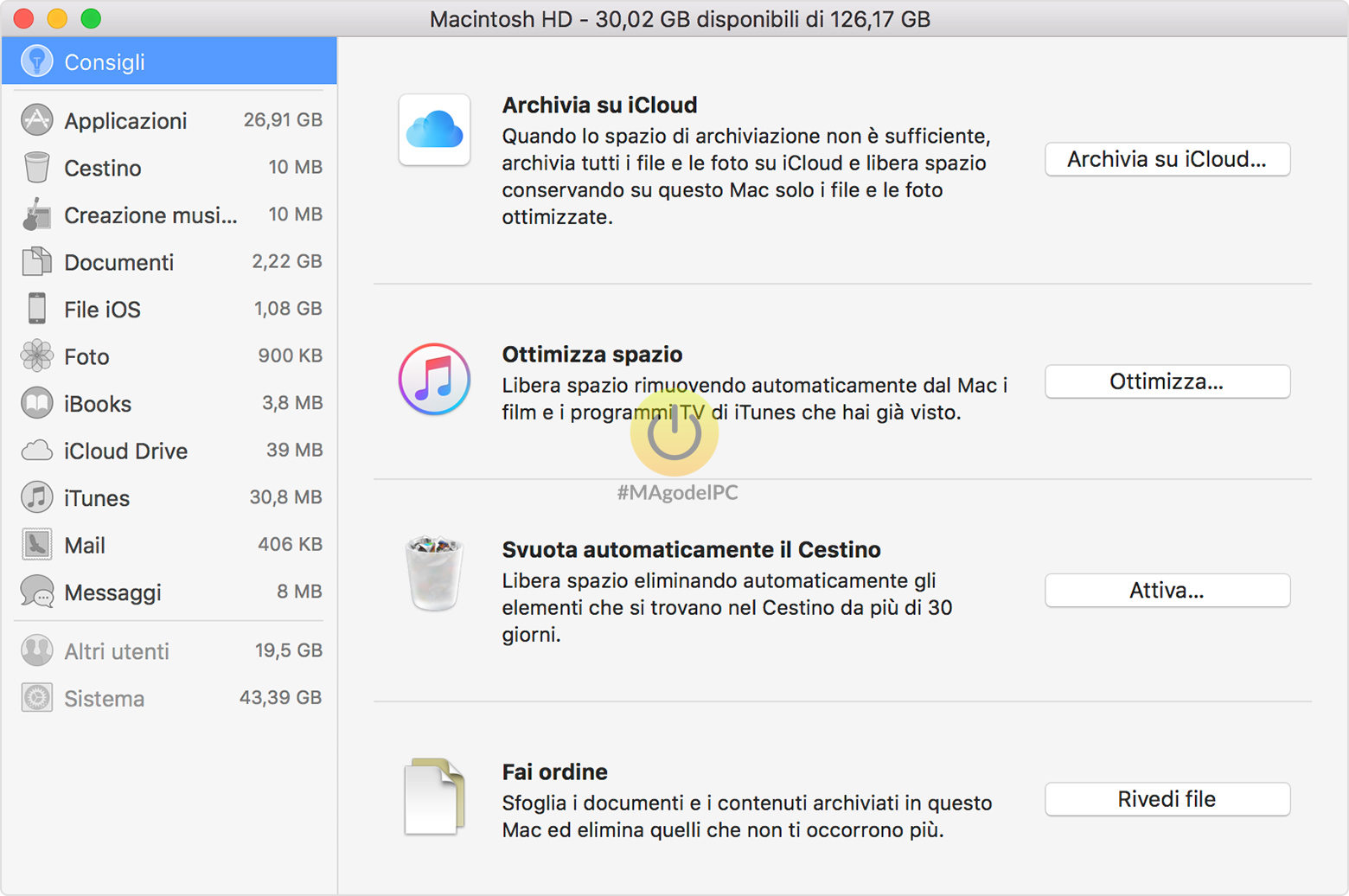1349x896 pixels.
Task: Click the 3,8 MB size for iBooks
Action: click(x=292, y=403)
